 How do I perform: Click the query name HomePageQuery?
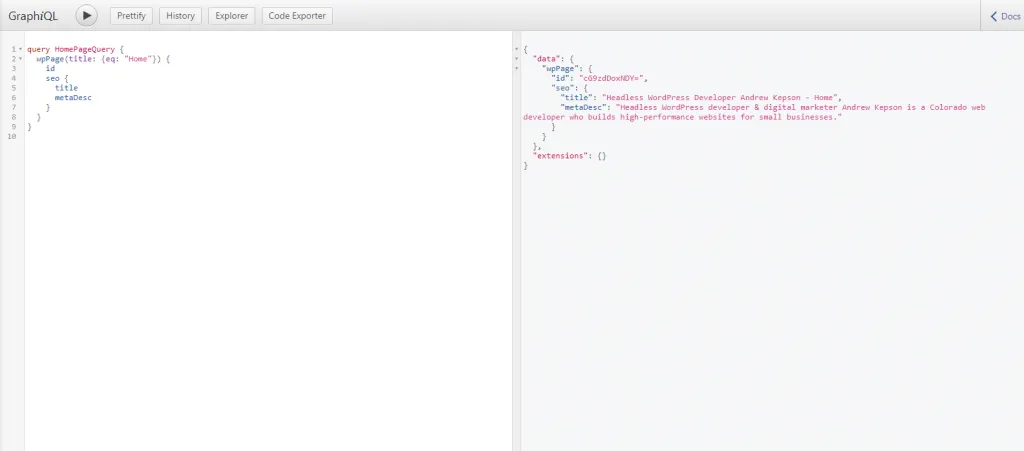(85, 49)
